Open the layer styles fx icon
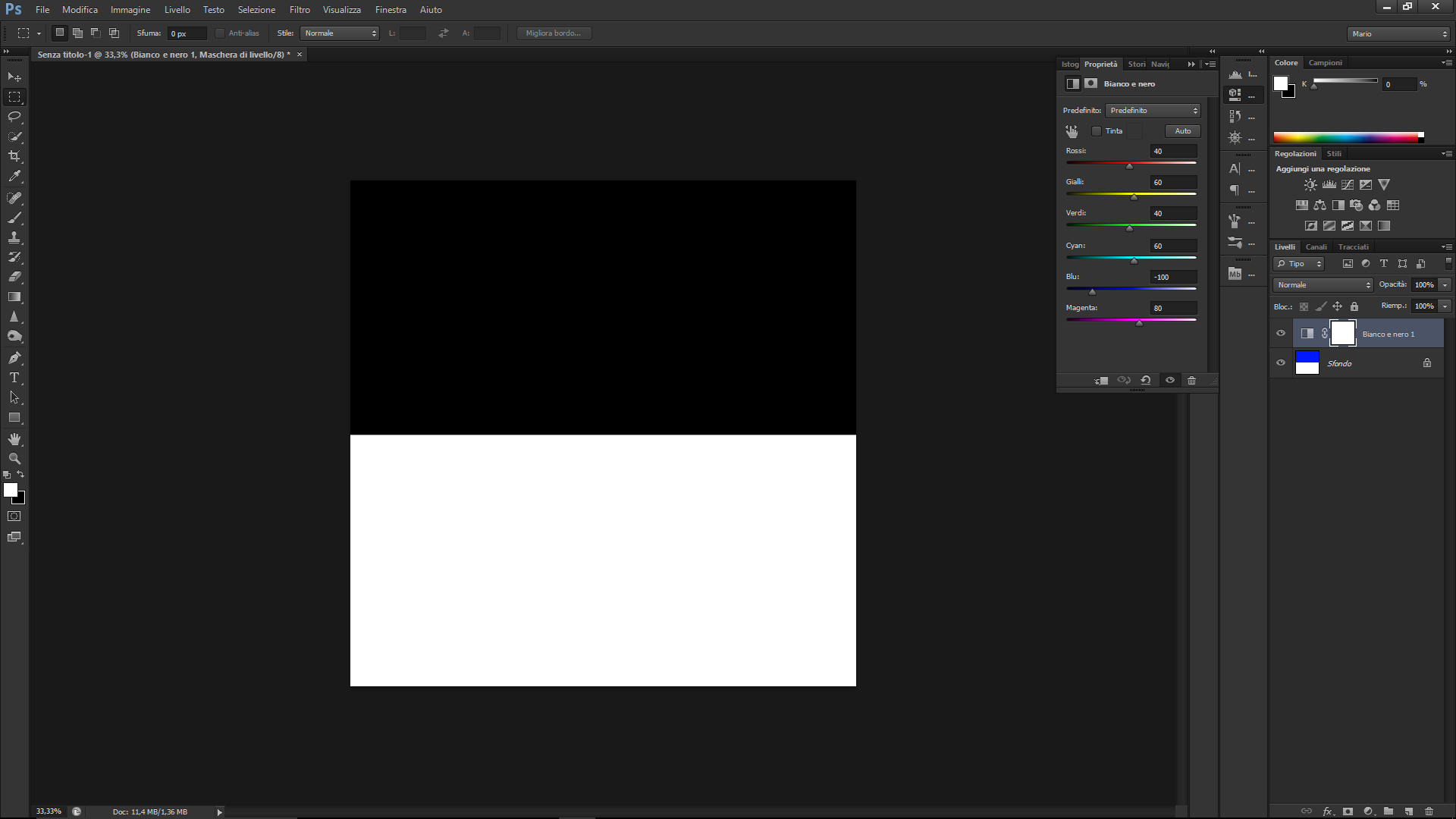The height and width of the screenshot is (819, 1456). 1328,810
